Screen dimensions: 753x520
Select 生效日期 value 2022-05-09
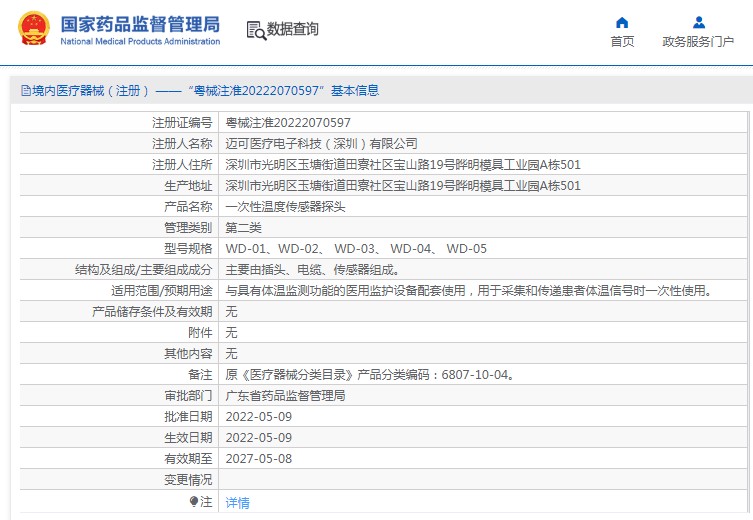258,438
